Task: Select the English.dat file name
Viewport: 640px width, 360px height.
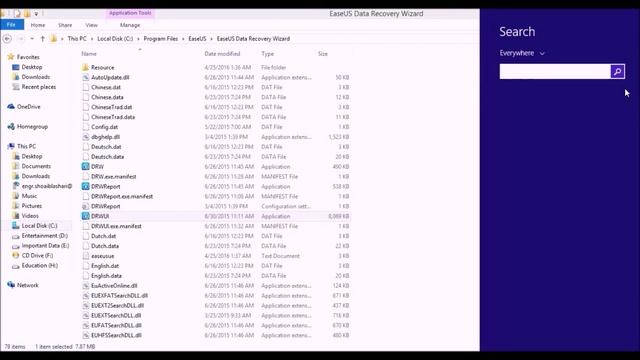Action: click(x=105, y=266)
